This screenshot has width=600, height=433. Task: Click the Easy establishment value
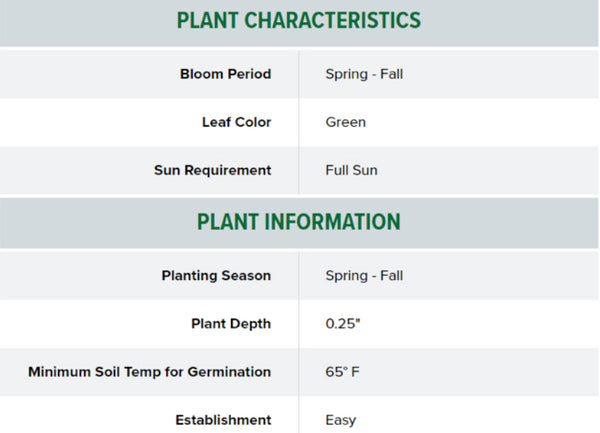coord(341,420)
